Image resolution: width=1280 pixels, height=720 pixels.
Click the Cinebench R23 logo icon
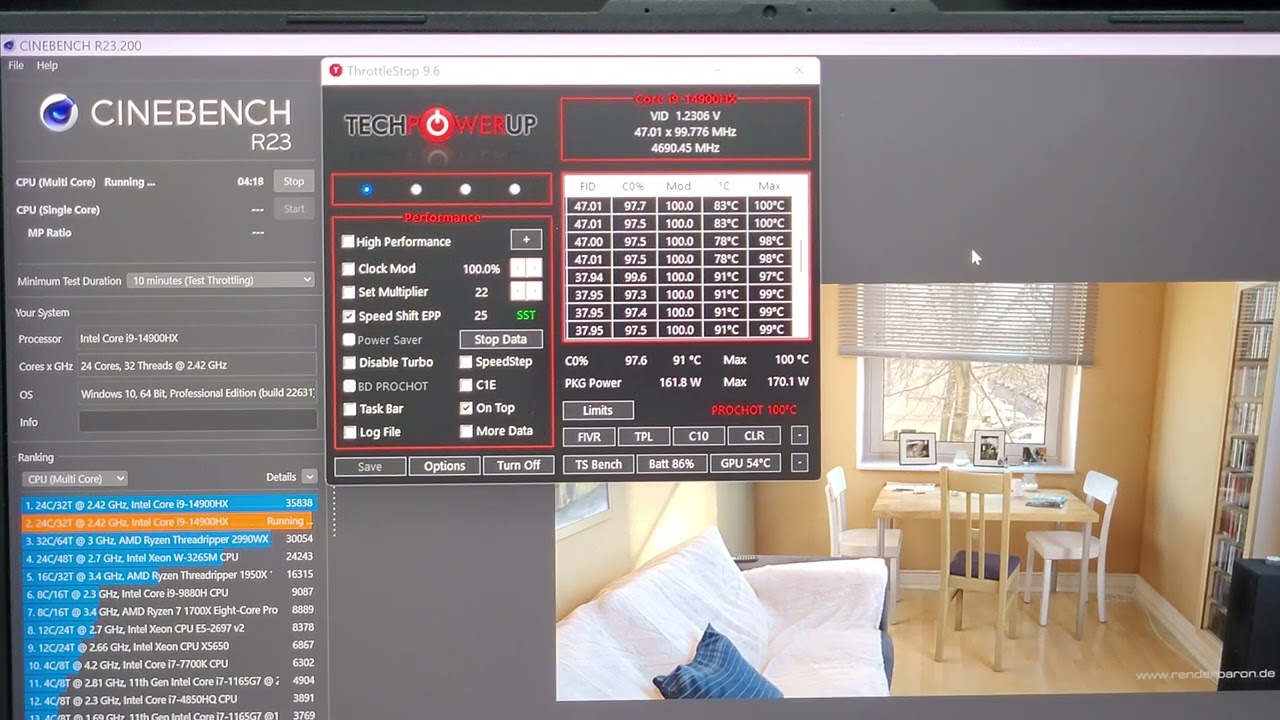pos(59,113)
